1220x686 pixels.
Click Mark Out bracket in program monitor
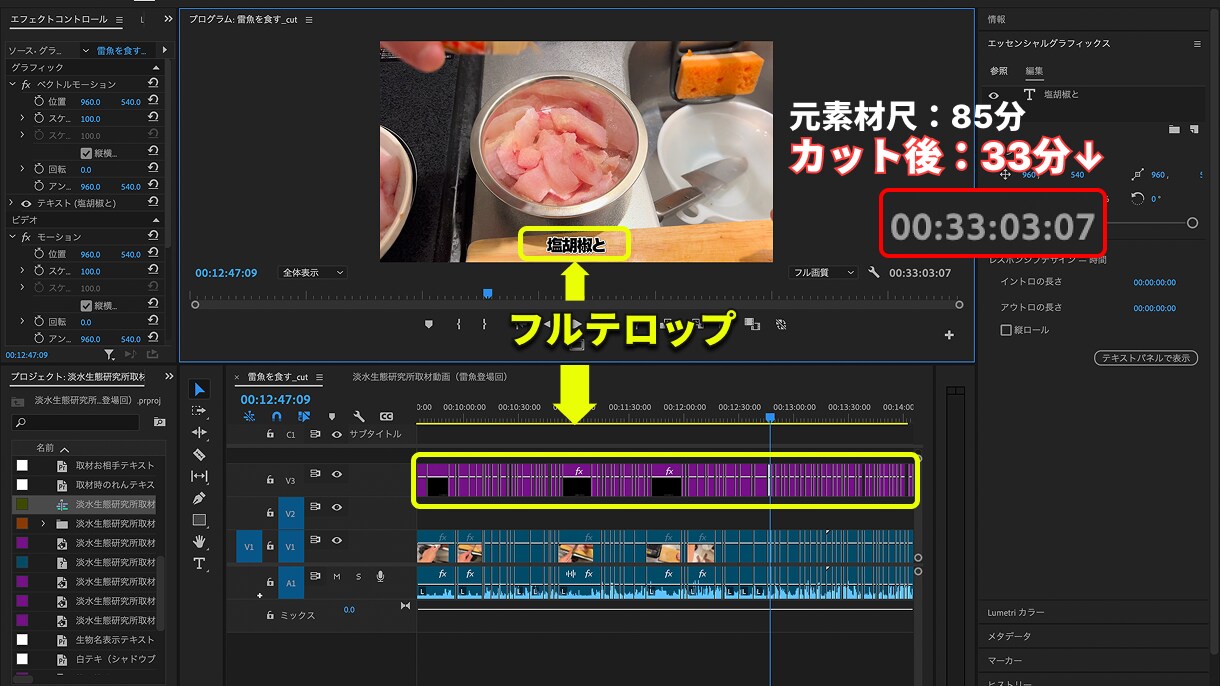click(x=484, y=324)
